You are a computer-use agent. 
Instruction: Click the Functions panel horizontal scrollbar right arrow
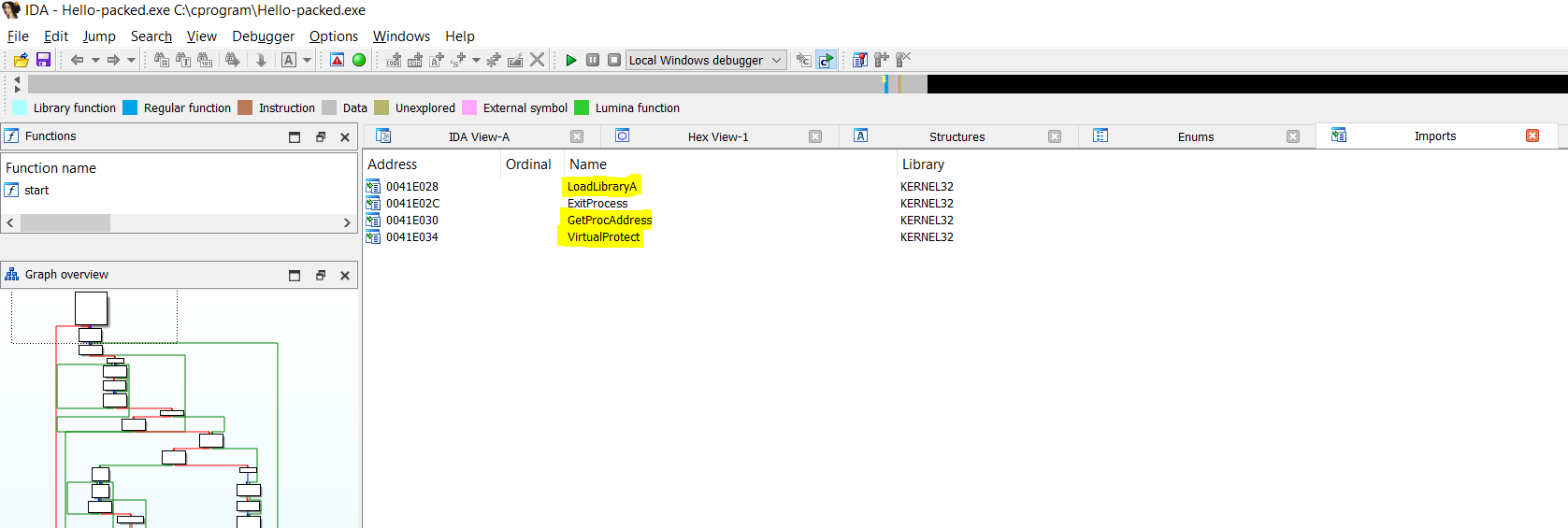click(x=347, y=223)
